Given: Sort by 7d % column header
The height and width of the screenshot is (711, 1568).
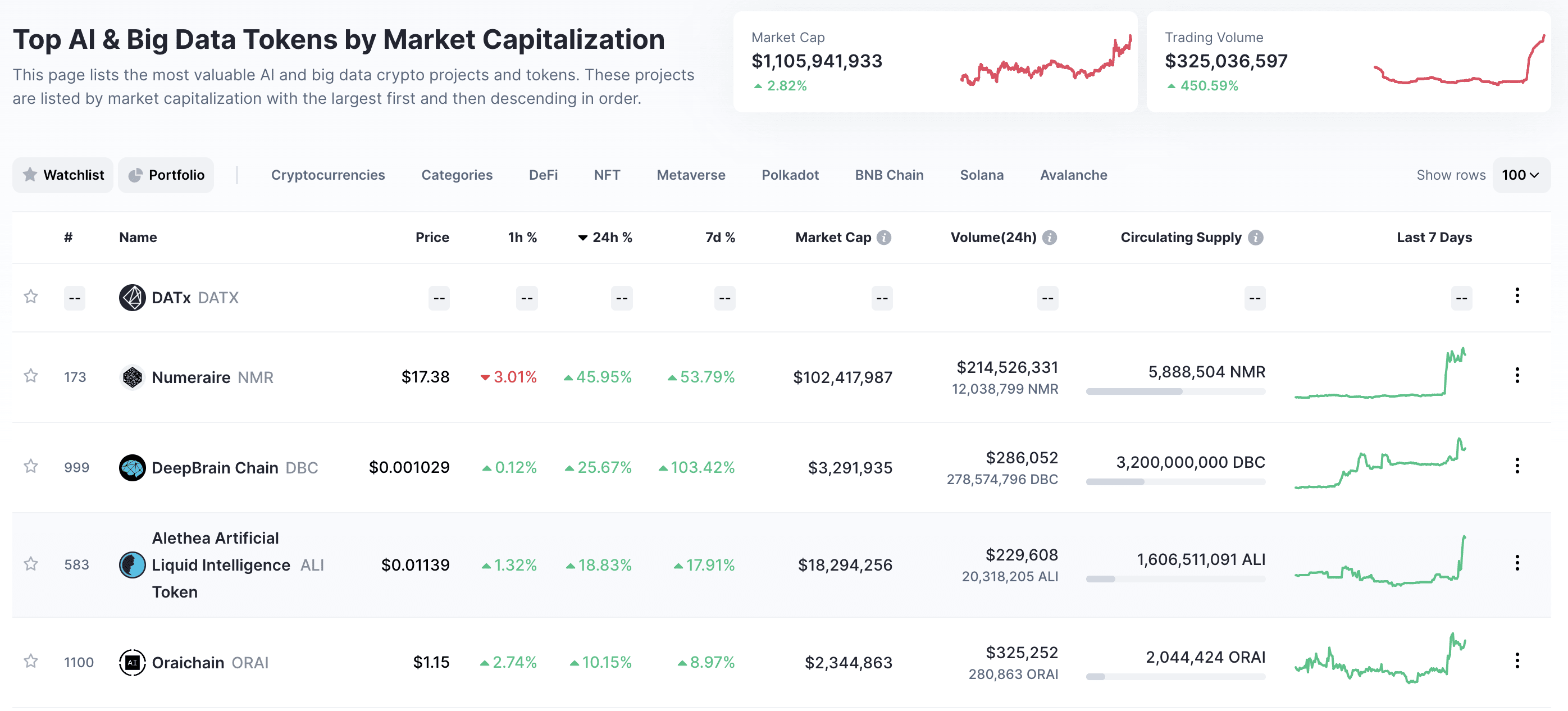Looking at the screenshot, I should pyautogui.click(x=720, y=238).
